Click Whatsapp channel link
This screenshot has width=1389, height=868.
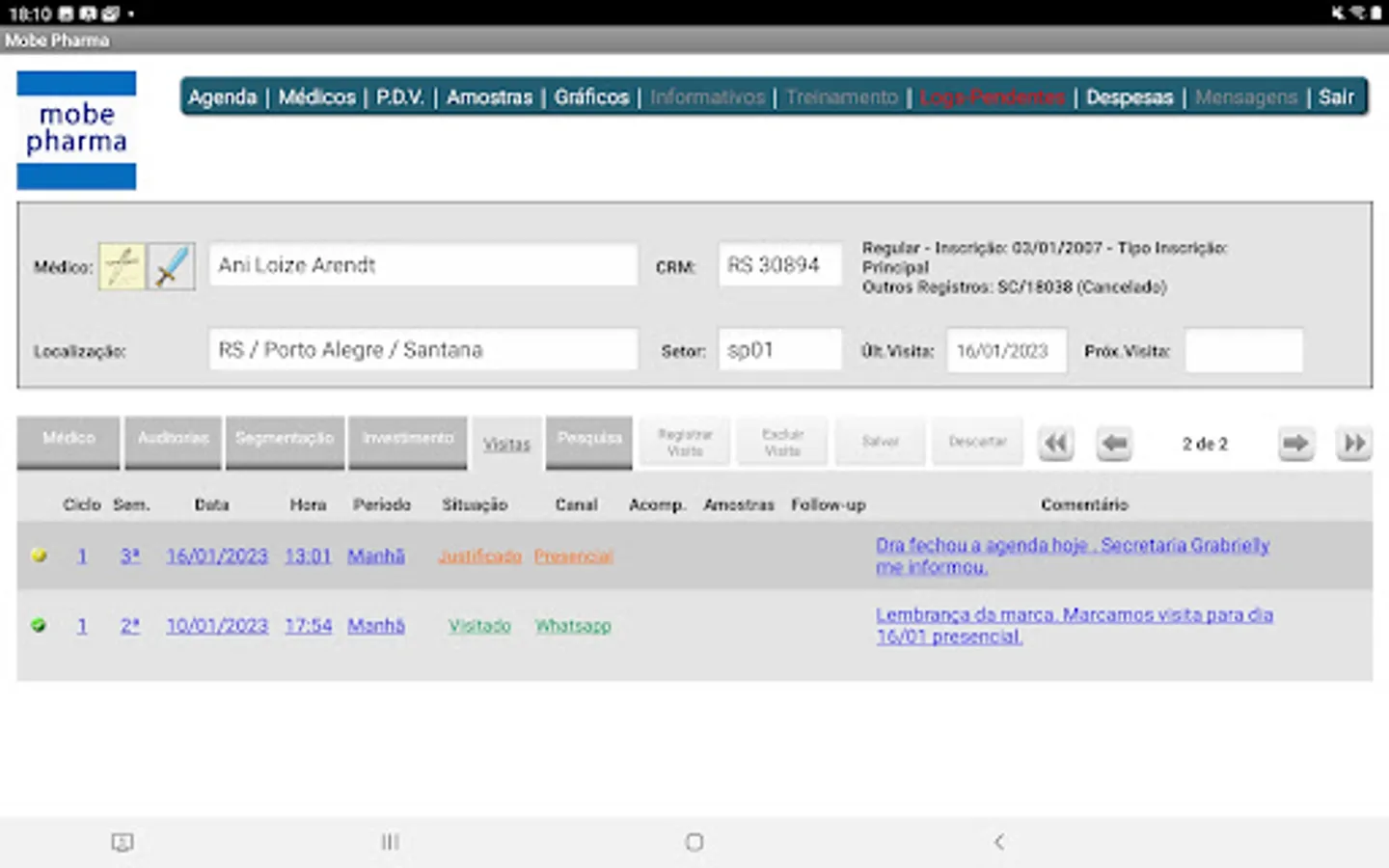(x=573, y=626)
